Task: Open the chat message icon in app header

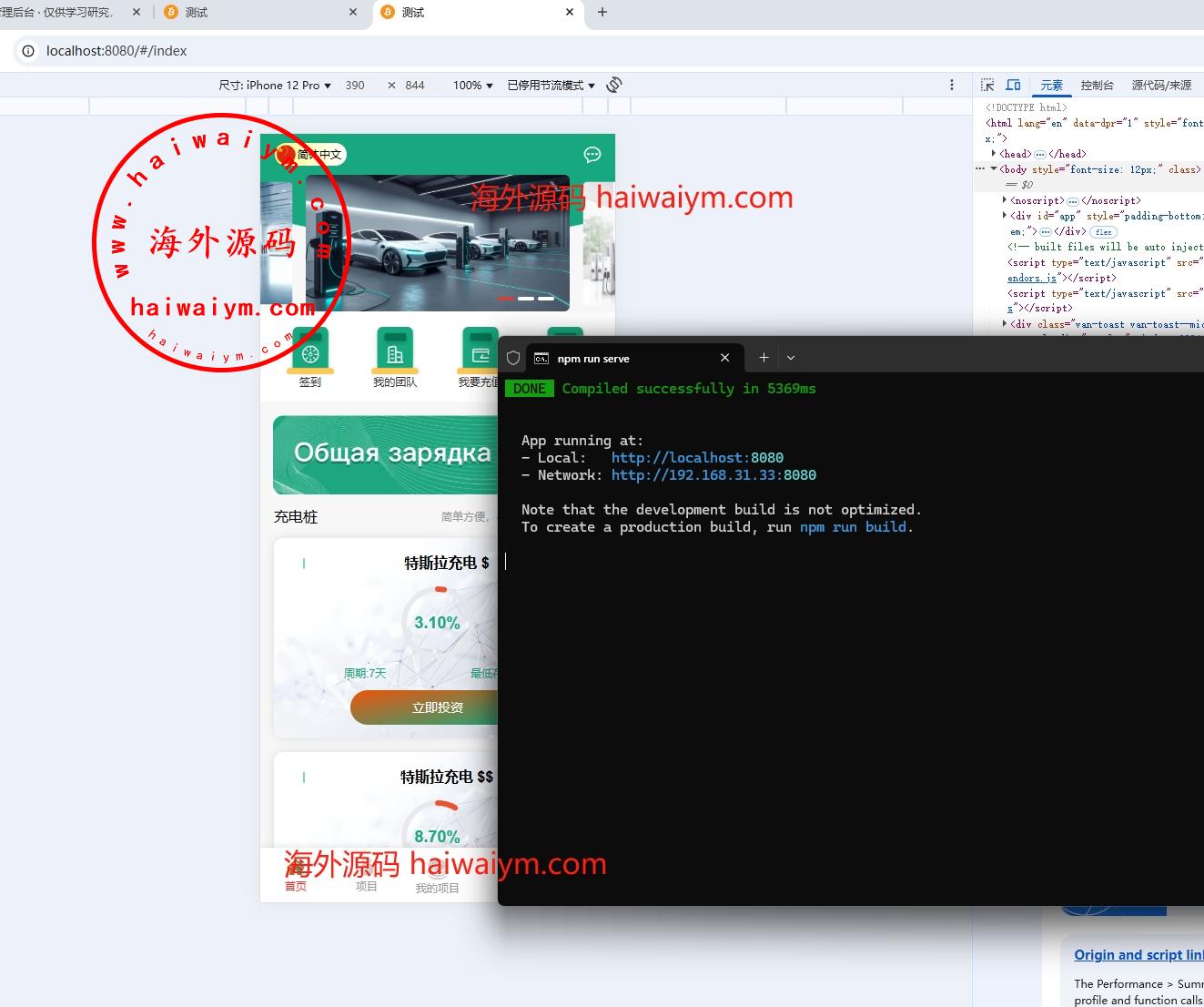Action: (x=592, y=155)
